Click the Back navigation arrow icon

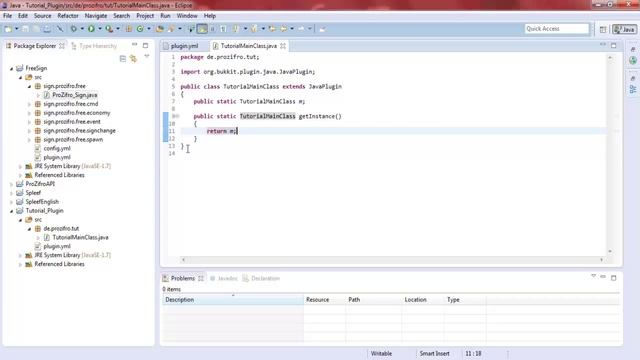283,29
